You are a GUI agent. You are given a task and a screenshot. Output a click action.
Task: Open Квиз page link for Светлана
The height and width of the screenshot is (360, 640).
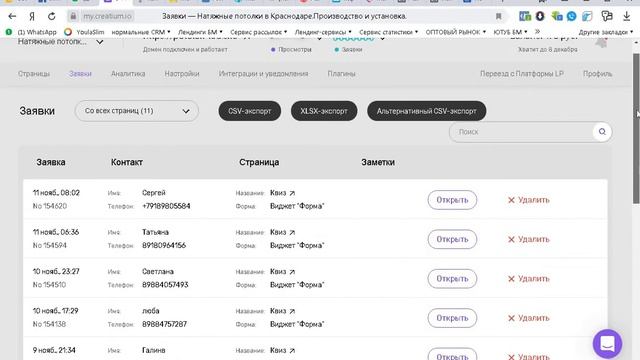click(x=282, y=272)
